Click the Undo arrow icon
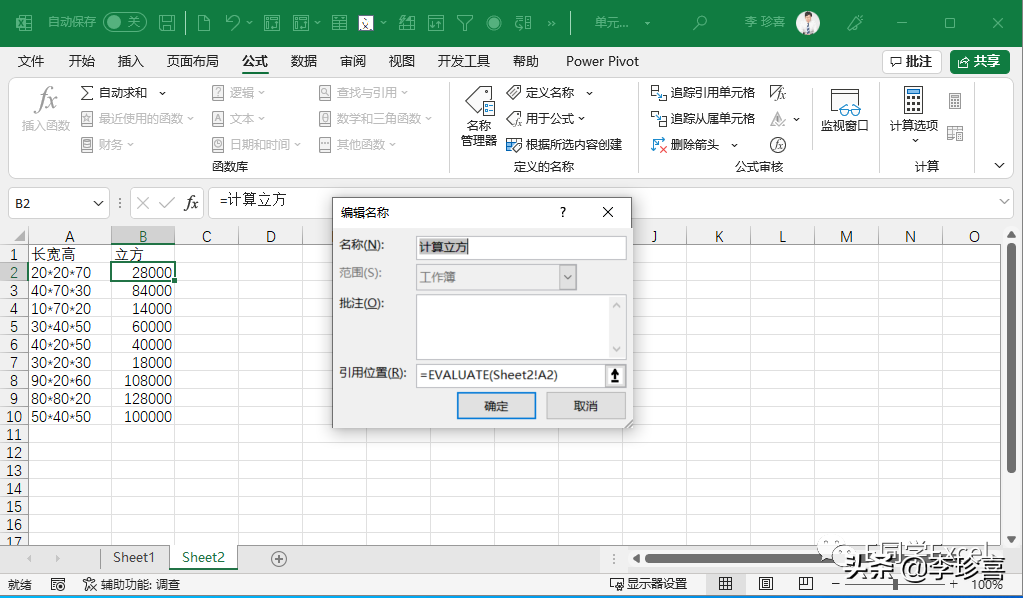This screenshot has height=598, width=1023. click(x=232, y=23)
